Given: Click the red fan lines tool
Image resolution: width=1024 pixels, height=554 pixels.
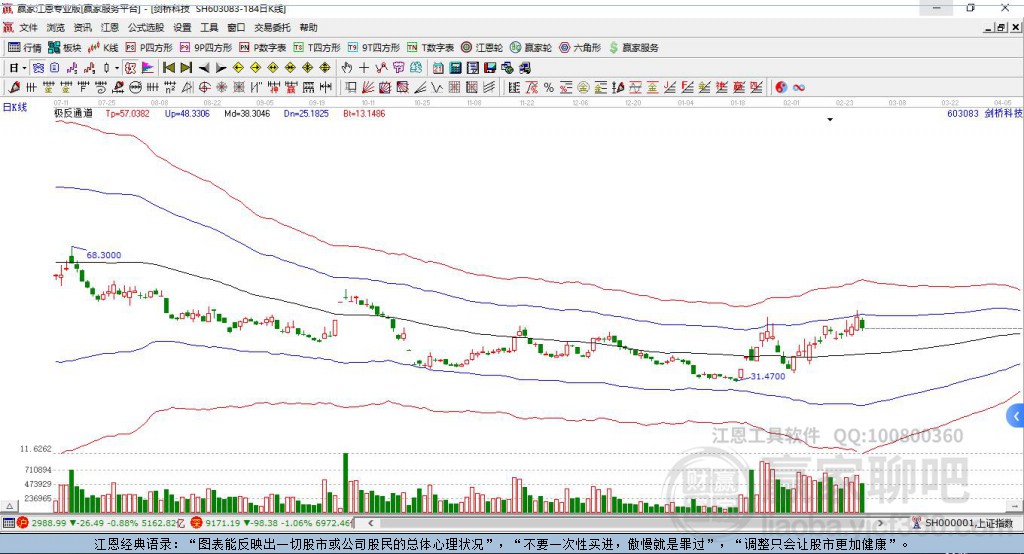Looking at the screenshot, I should coord(367,87).
